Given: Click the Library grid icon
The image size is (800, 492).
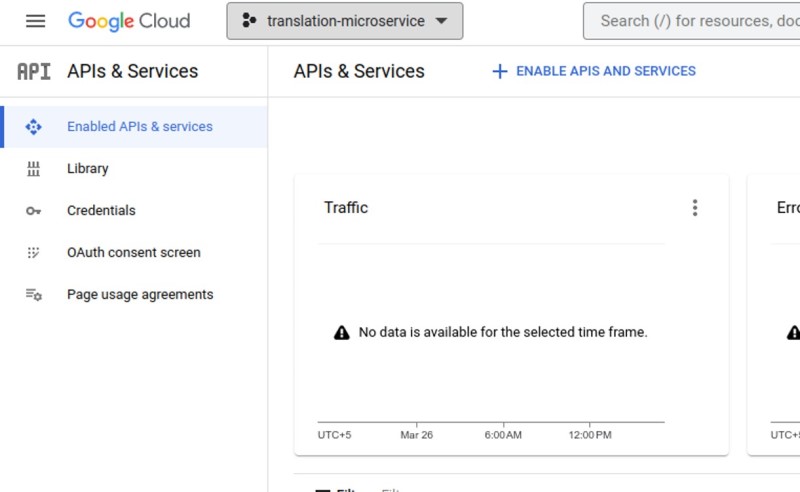Looking at the screenshot, I should point(33,168).
